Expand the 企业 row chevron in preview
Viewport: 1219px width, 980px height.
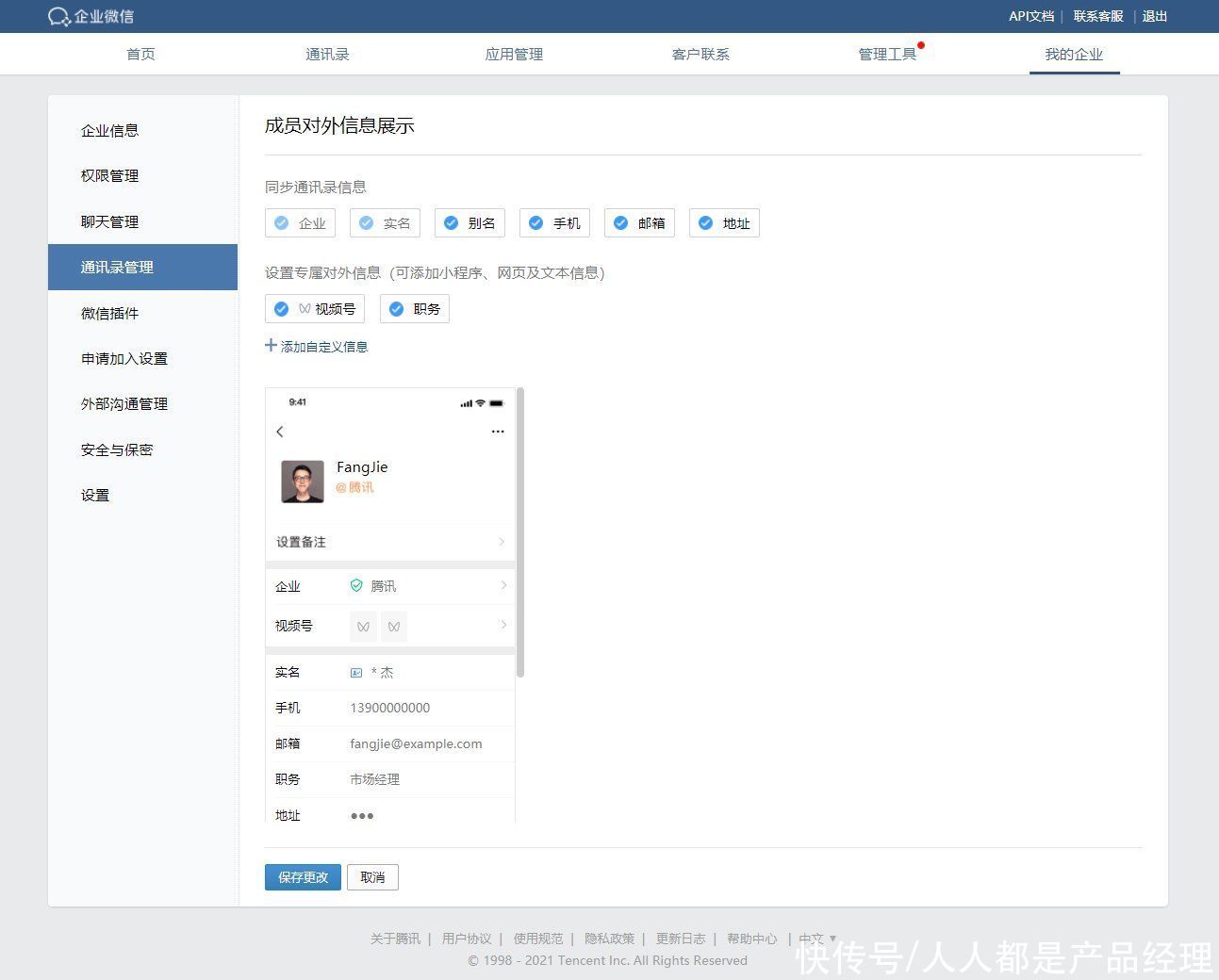click(x=503, y=585)
